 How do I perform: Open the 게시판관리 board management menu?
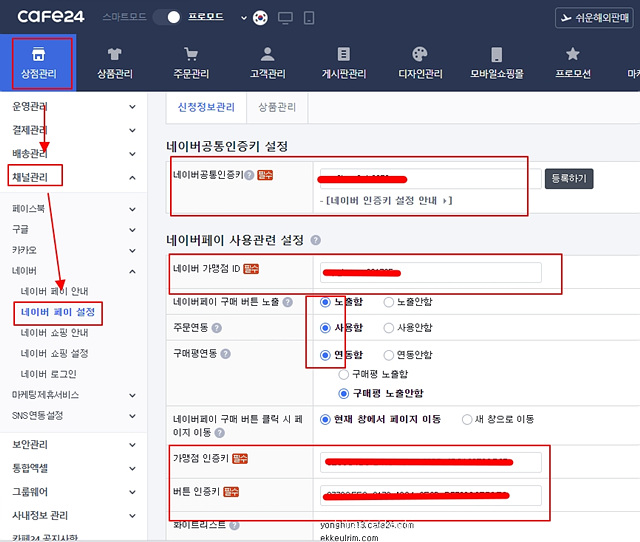tap(344, 63)
